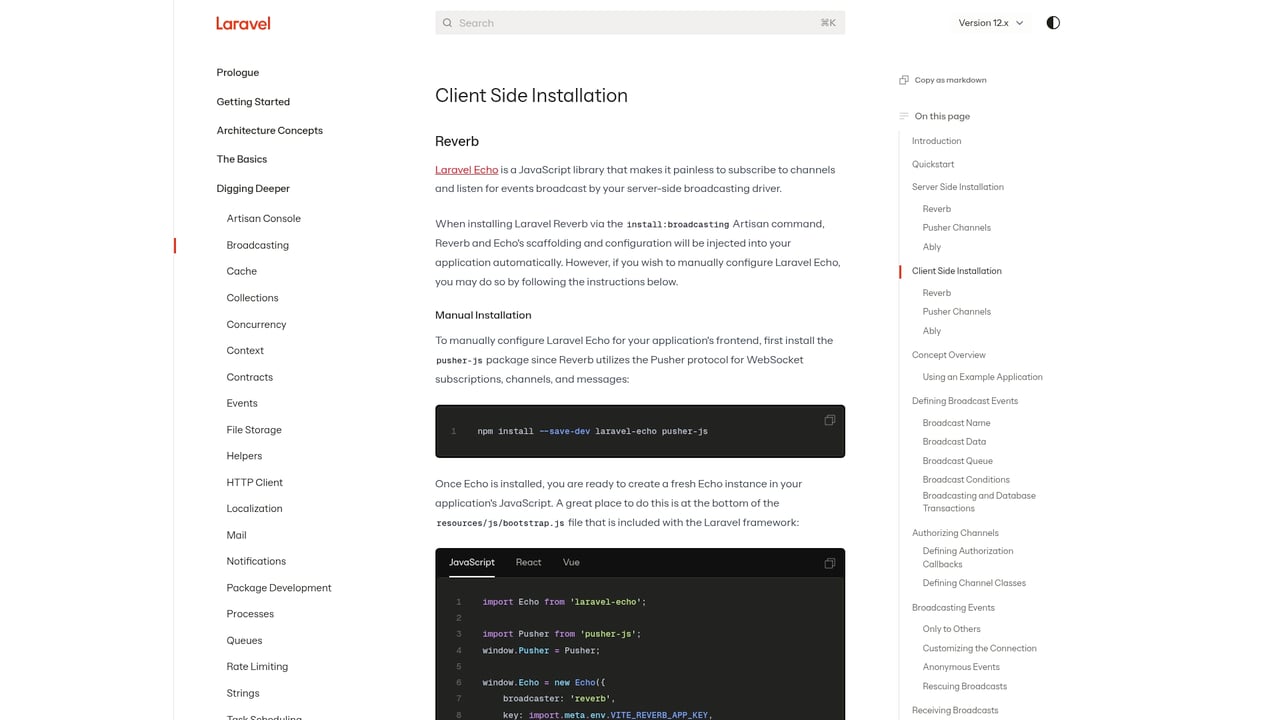Open the Version 12.x dropdown
1280x720 pixels.
[990, 22]
